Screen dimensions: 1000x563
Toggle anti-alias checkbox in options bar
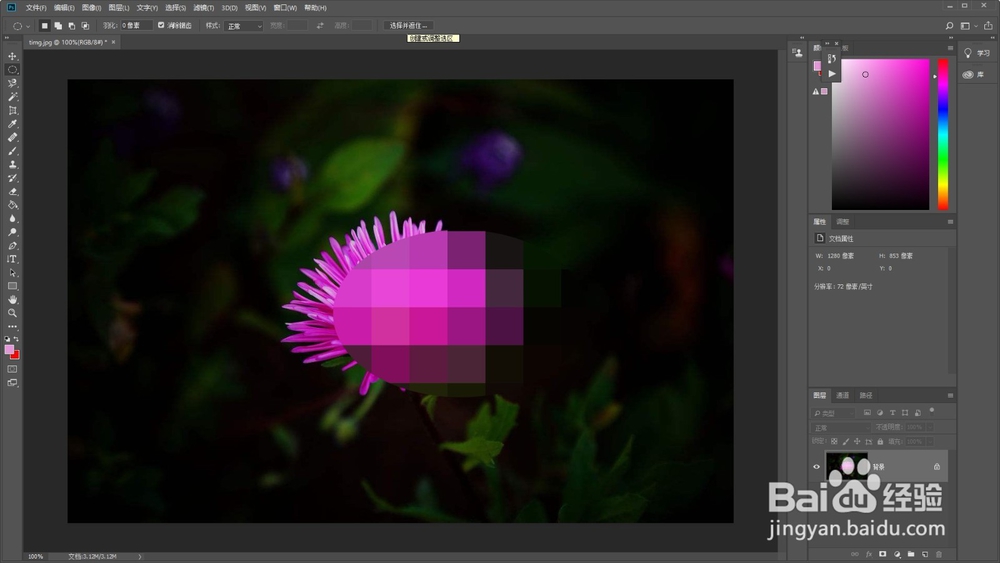(161, 26)
